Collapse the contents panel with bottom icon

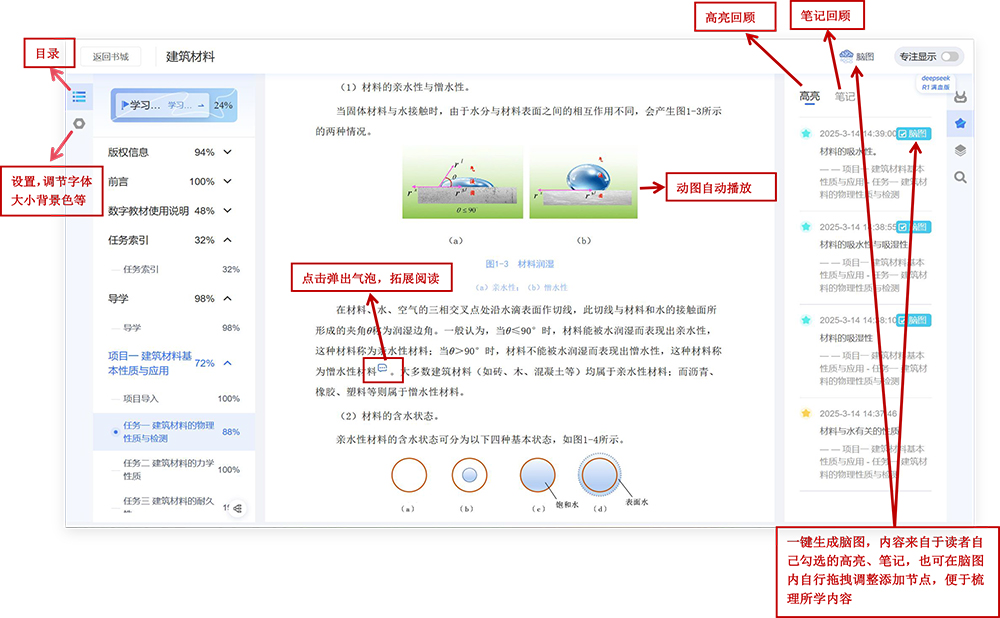238,508
